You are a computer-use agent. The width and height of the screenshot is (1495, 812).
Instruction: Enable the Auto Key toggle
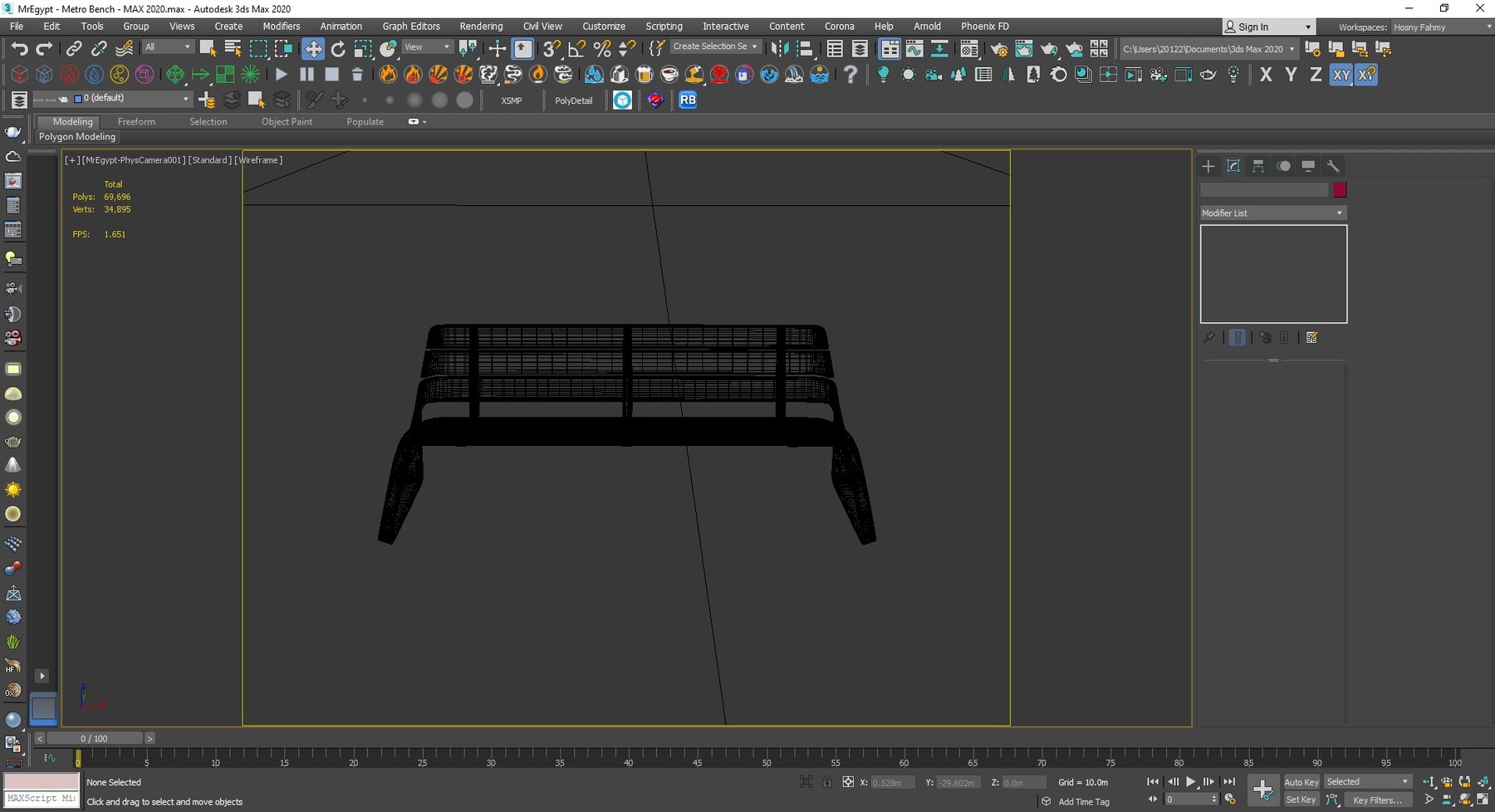pyautogui.click(x=1301, y=782)
